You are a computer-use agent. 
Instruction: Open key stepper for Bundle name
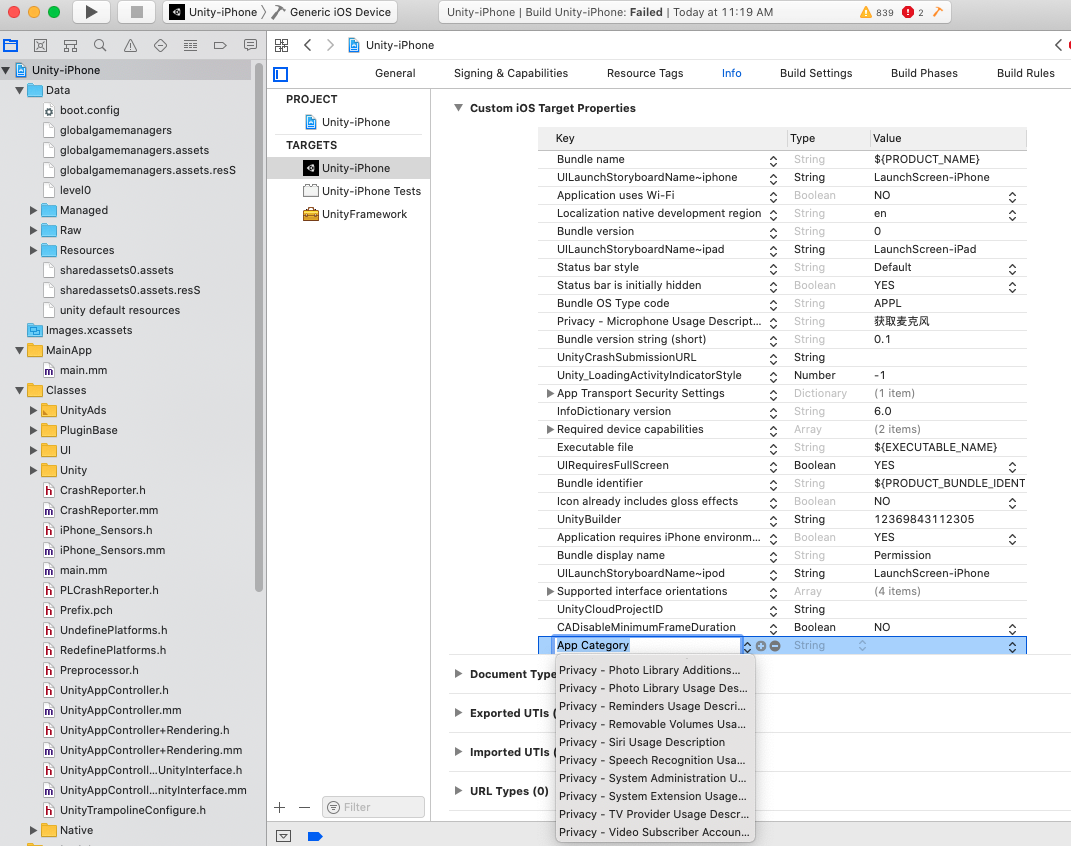(x=773, y=160)
